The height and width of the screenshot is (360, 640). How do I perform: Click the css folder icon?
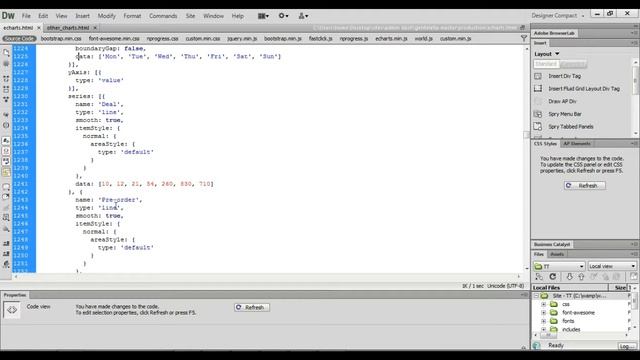554,304
